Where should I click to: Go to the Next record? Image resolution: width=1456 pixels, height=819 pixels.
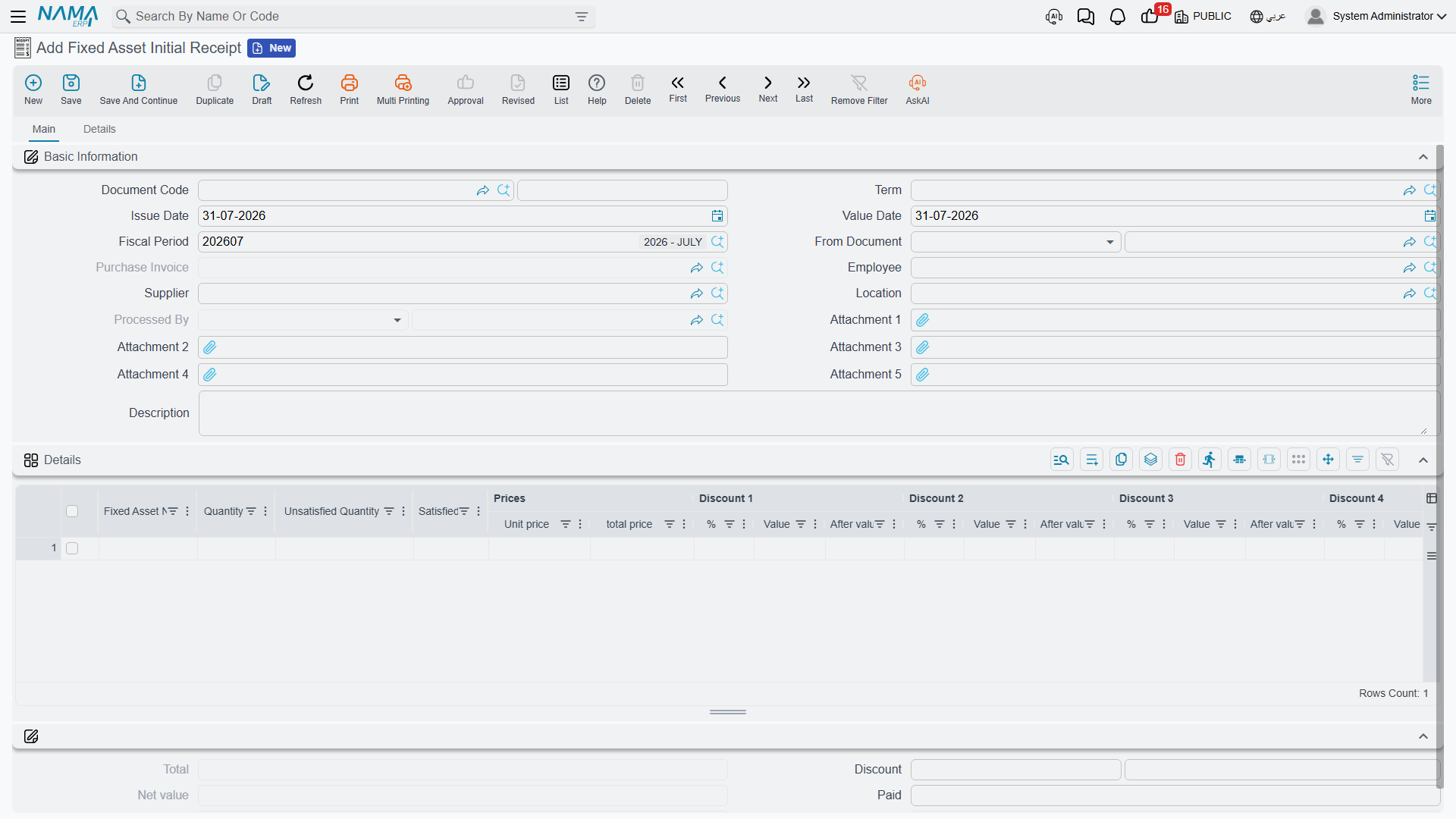tap(768, 89)
